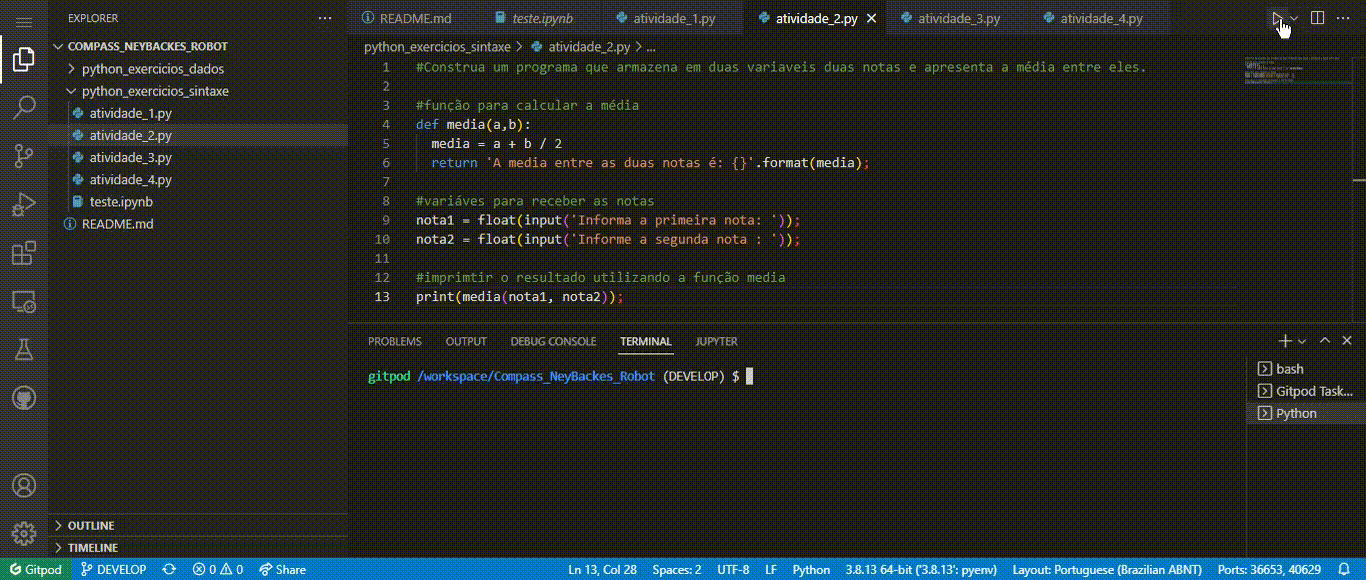Change end of line sequence LF
Image resolution: width=1366 pixels, height=580 pixels.
[x=771, y=569]
